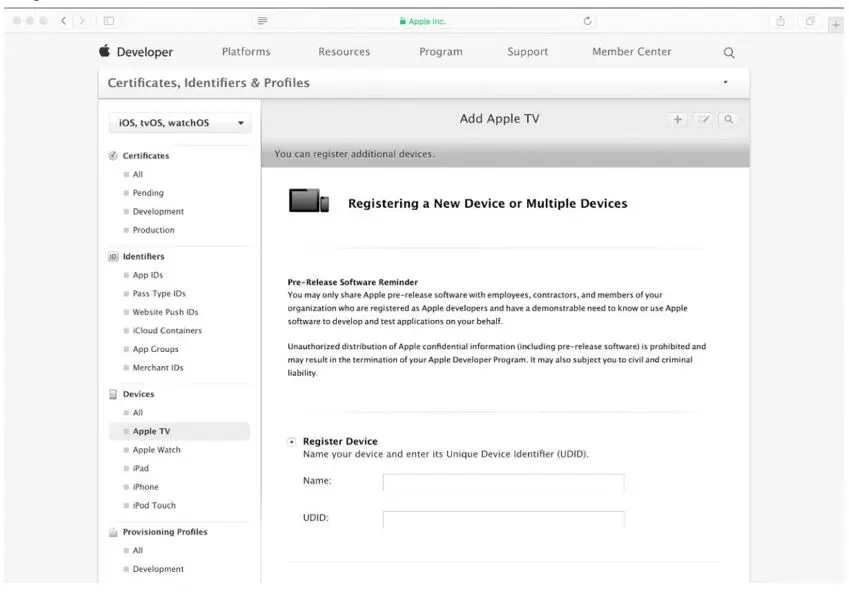Click the Safari address bar
Screen dimensions: 850x594
coord(423,21)
